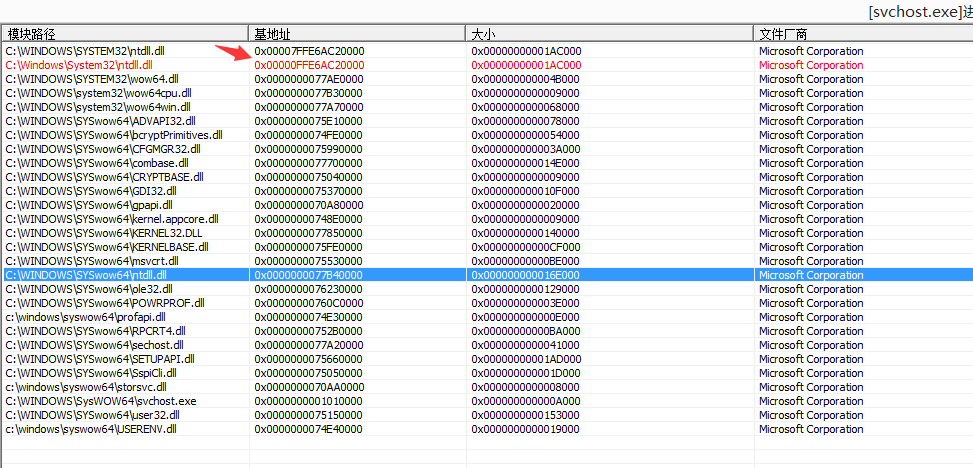Sort by the 模块路径 column header
This screenshot has width=973, height=468.
pos(125,34)
